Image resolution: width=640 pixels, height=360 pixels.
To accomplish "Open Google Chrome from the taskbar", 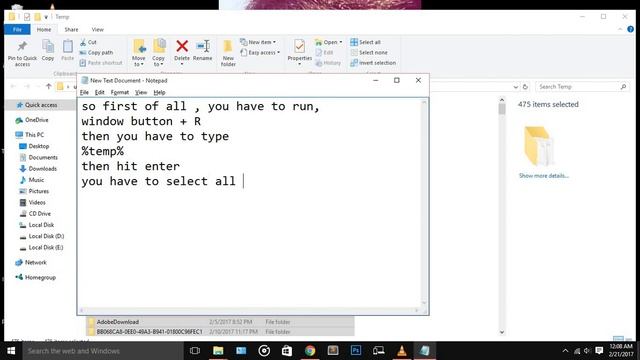I will [310, 351].
